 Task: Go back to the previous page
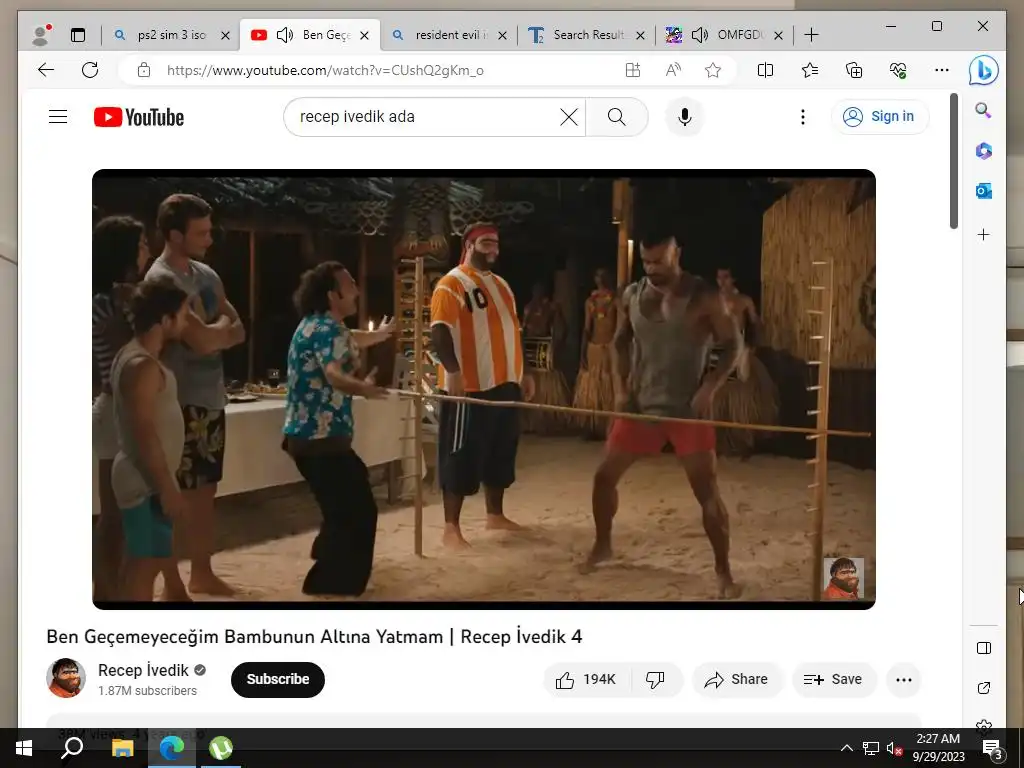[x=46, y=70]
